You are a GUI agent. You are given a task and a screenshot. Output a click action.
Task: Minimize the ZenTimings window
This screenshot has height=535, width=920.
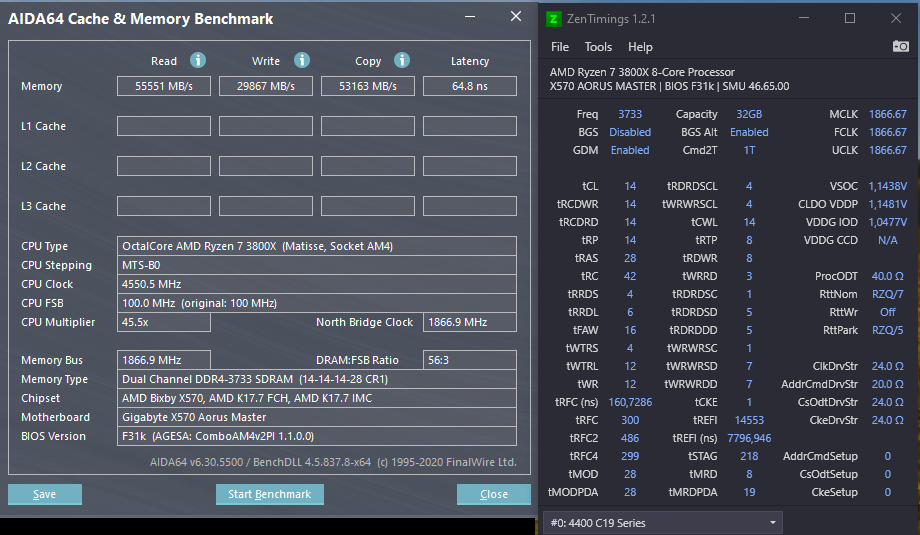tap(804, 18)
